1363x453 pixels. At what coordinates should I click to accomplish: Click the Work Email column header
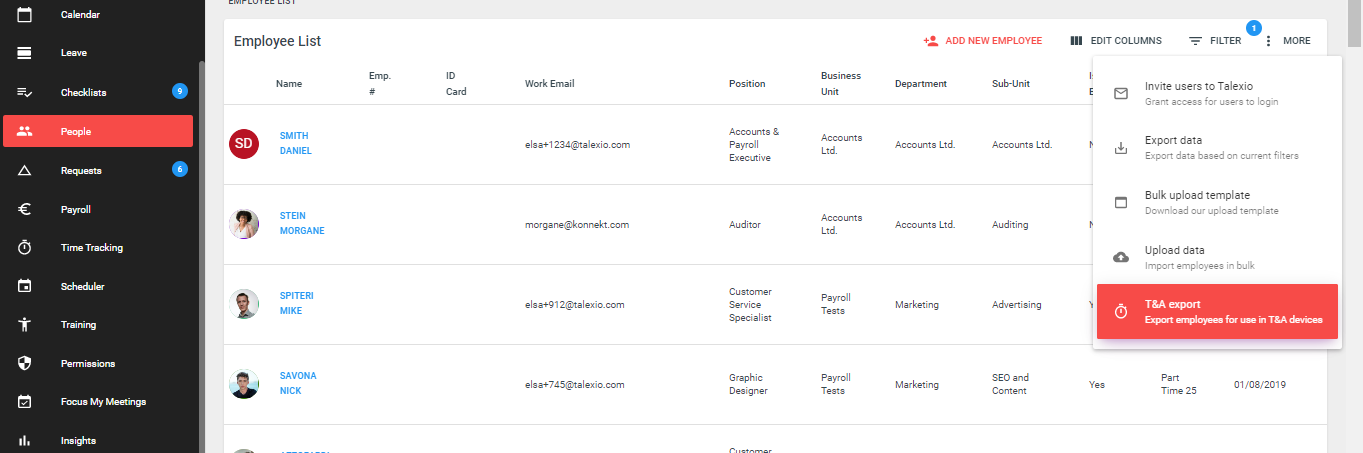coord(550,84)
